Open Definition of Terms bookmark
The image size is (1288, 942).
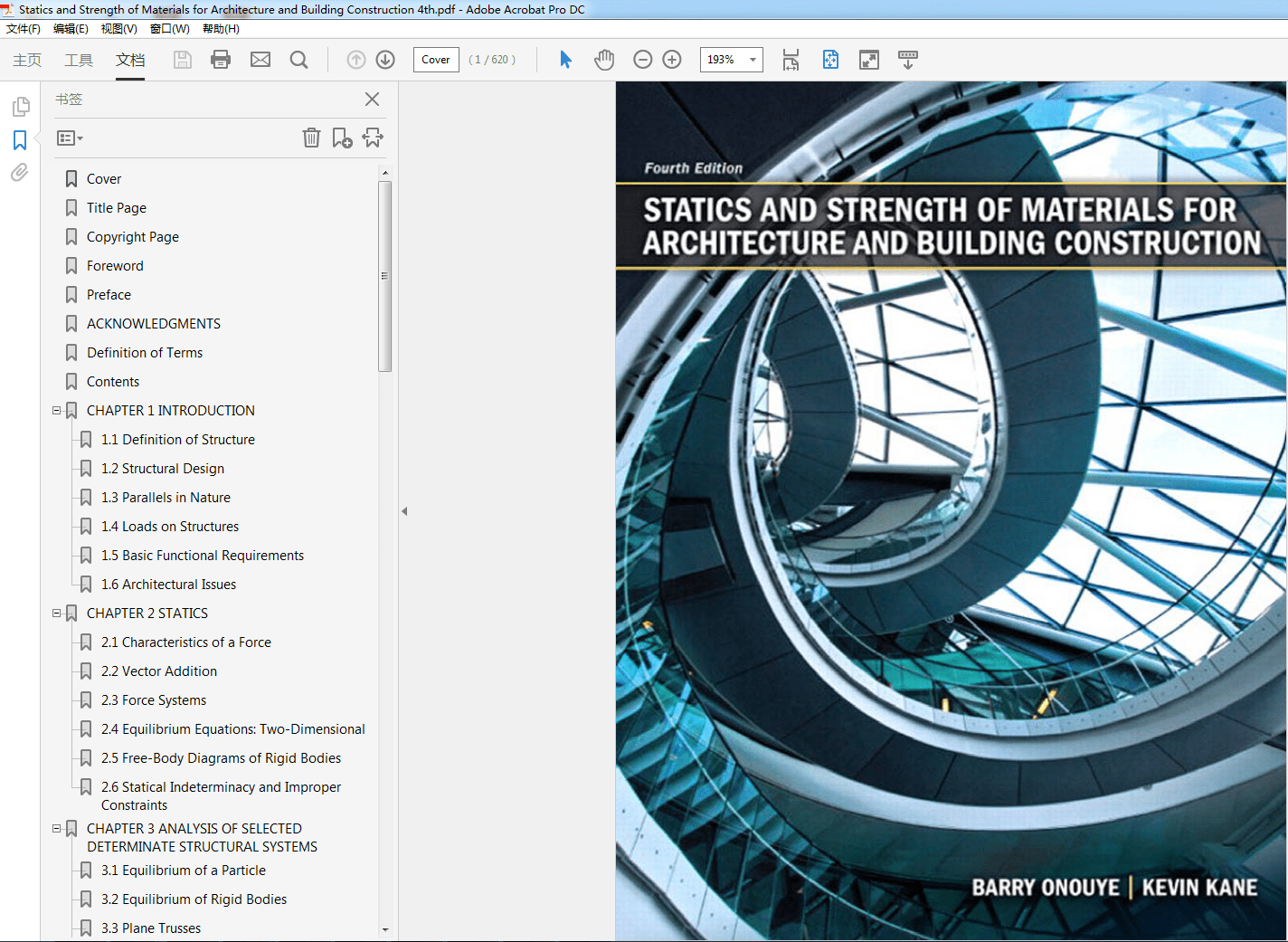click(145, 353)
